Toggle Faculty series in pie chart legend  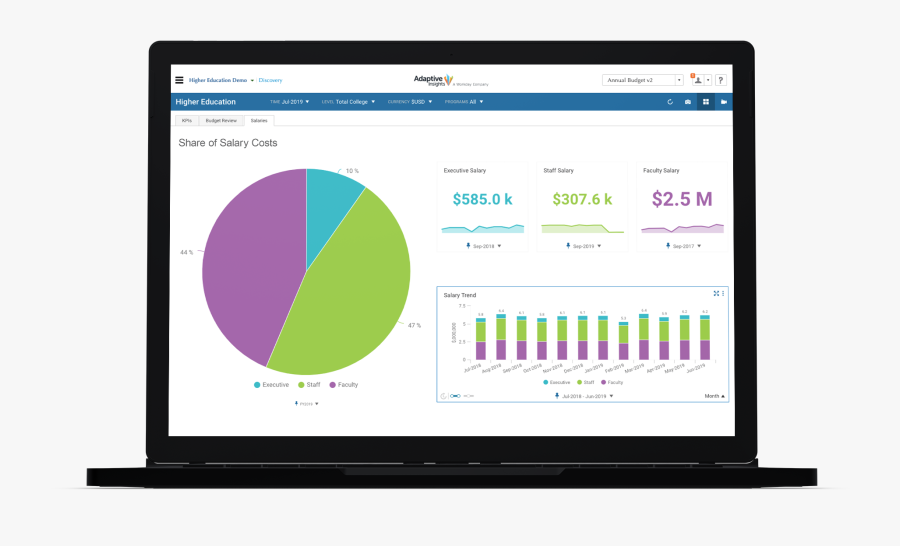[x=342, y=385]
